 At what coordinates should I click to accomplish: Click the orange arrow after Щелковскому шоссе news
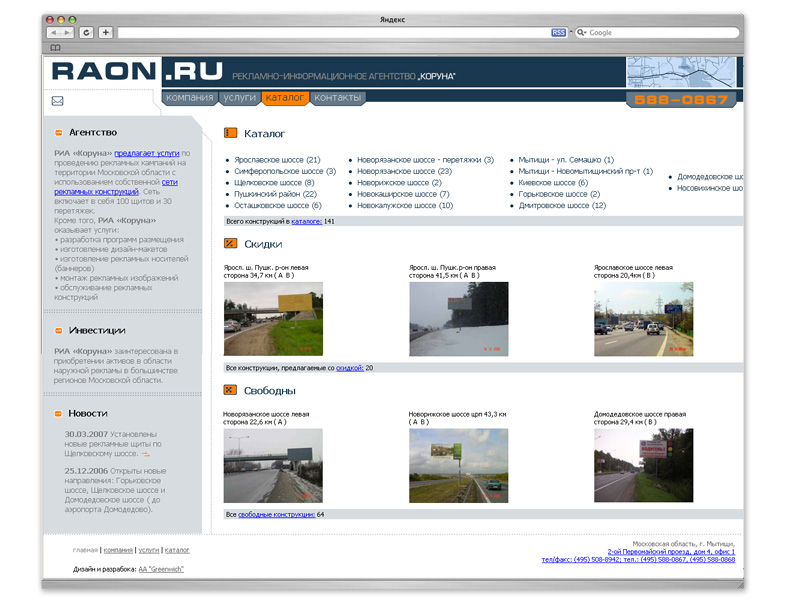pyautogui.click(x=146, y=454)
